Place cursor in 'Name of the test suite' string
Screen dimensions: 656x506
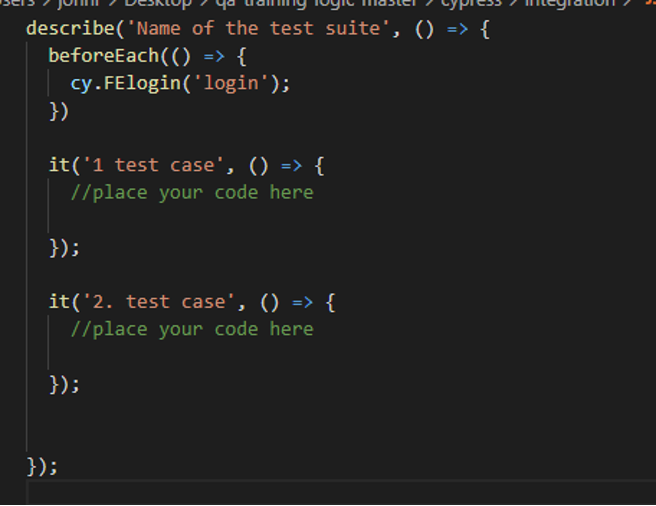258,29
